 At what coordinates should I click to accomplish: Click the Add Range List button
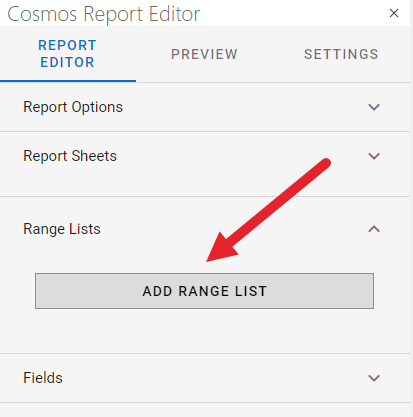[x=204, y=291]
